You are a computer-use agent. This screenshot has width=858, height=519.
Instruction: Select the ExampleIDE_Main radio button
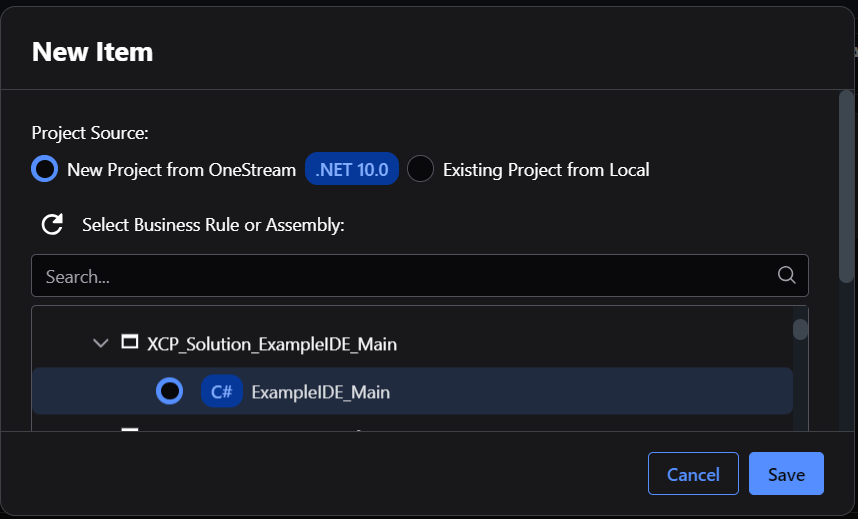click(170, 391)
